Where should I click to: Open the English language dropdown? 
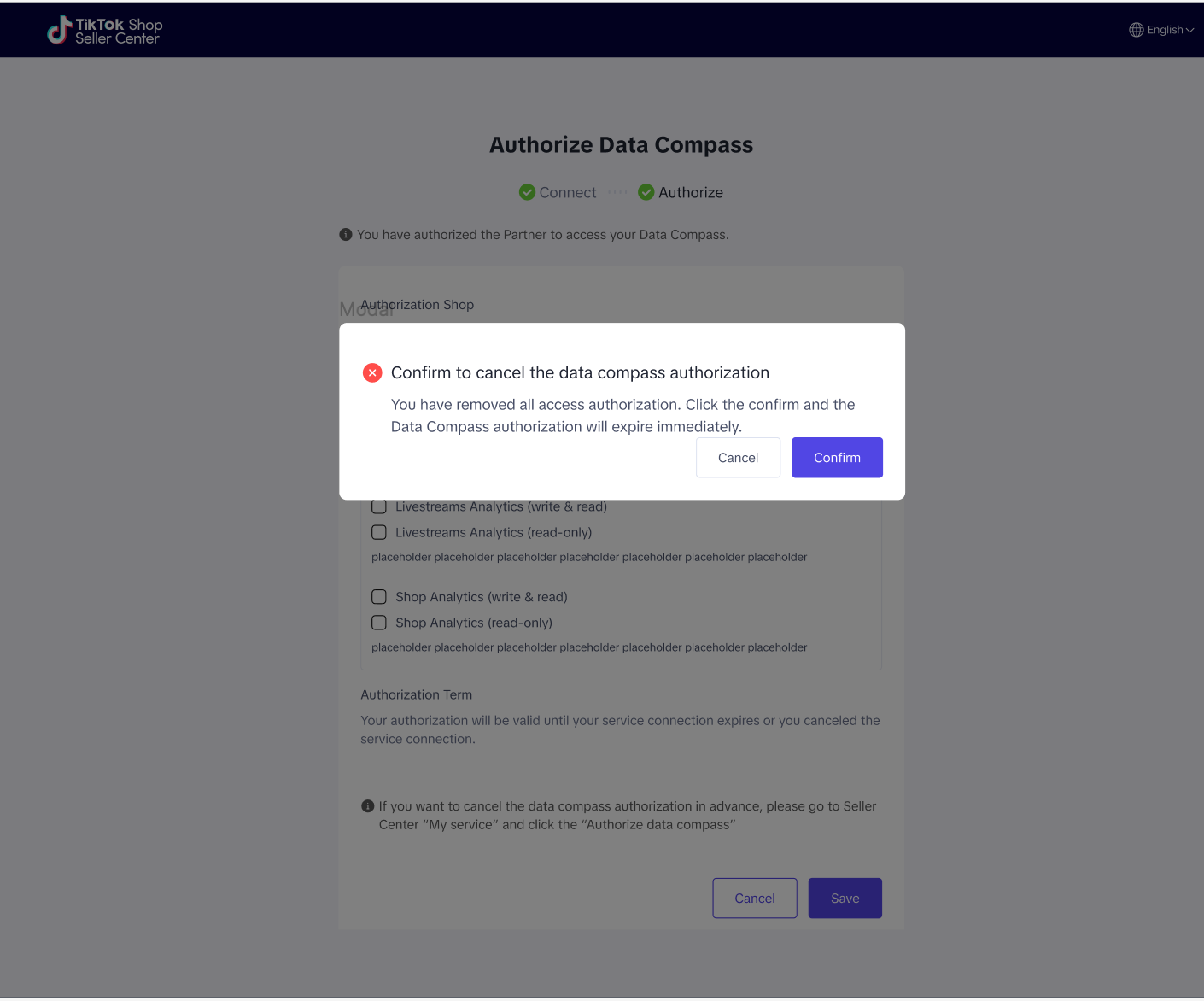point(1165,30)
